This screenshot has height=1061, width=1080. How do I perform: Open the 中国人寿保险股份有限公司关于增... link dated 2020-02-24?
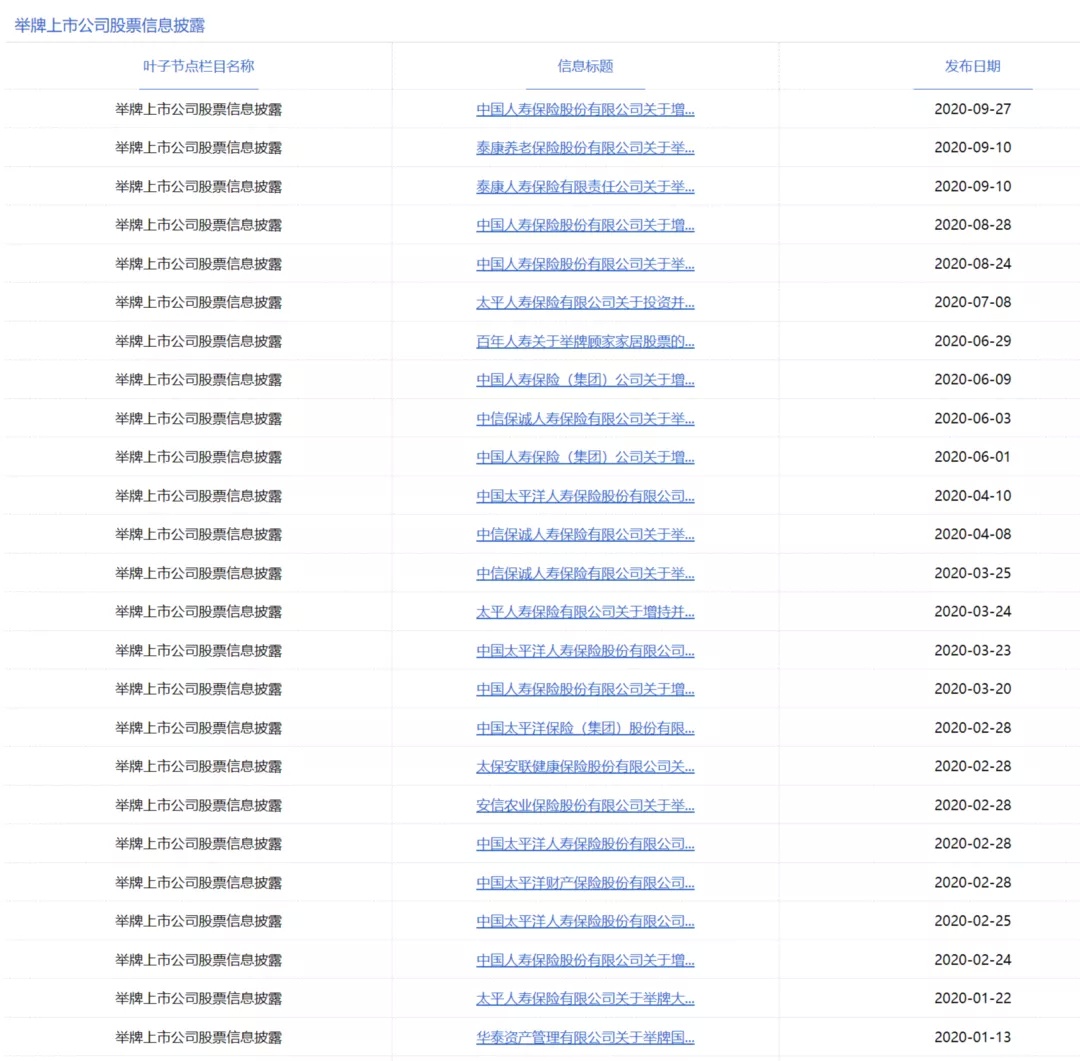coord(585,960)
